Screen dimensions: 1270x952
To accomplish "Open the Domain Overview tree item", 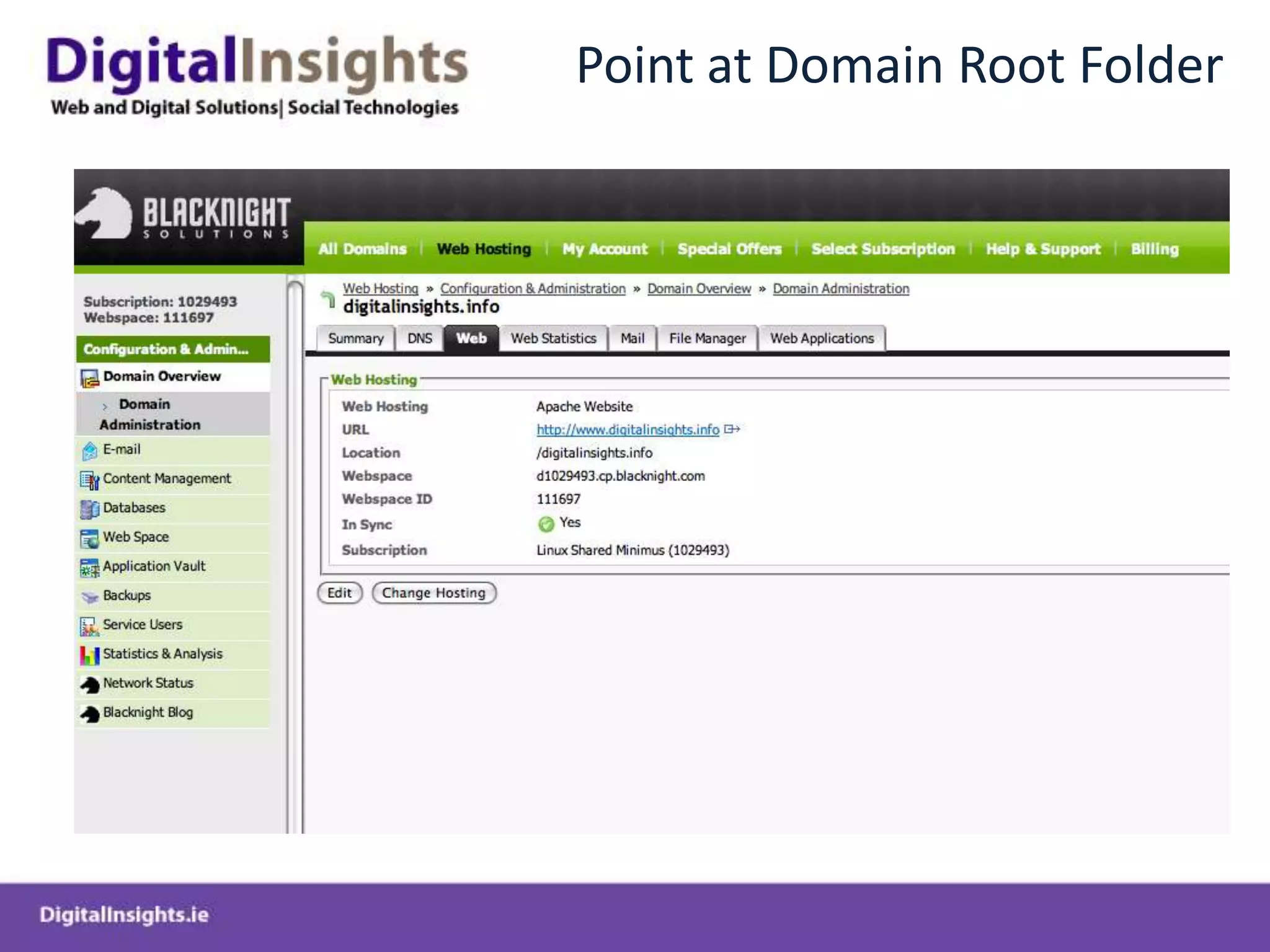I will point(161,376).
